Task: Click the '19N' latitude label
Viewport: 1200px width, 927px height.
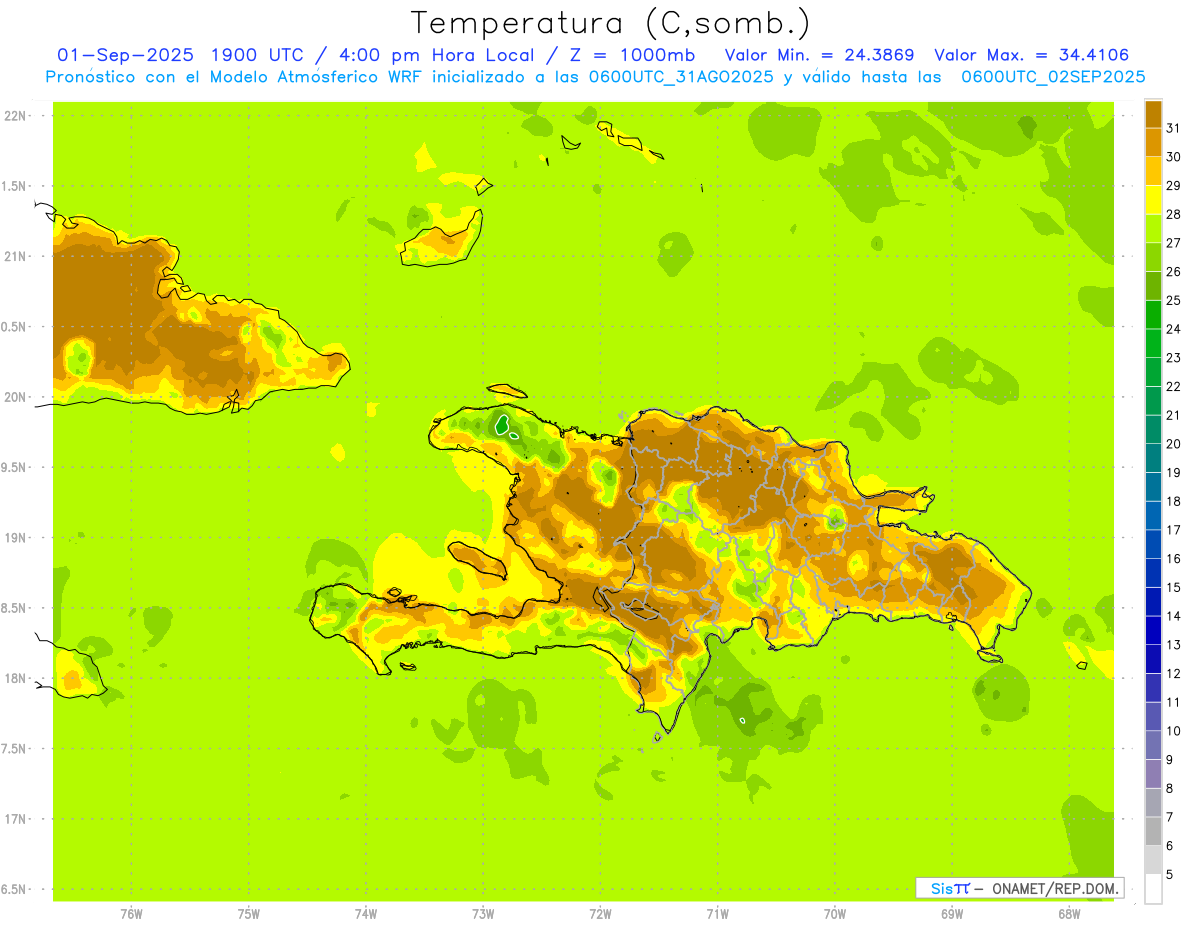Action: click(15, 538)
